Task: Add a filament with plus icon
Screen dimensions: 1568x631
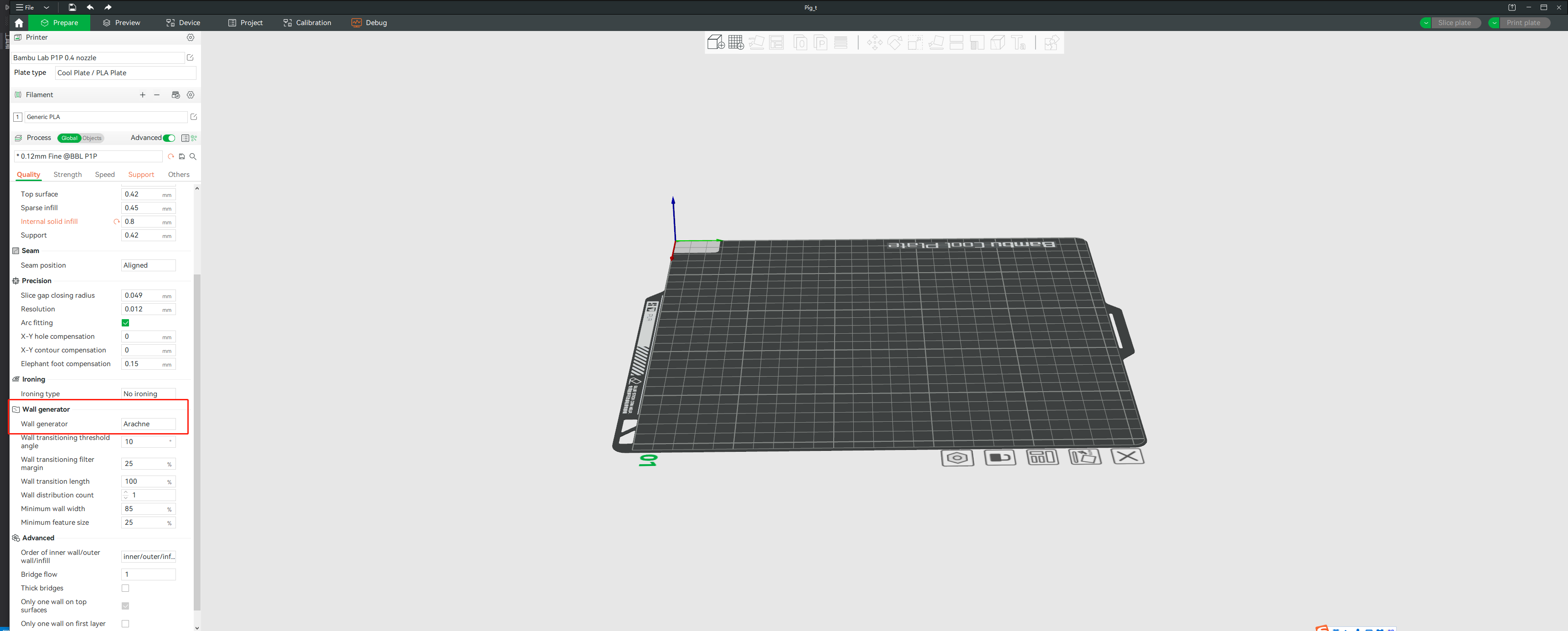Action: click(x=142, y=95)
